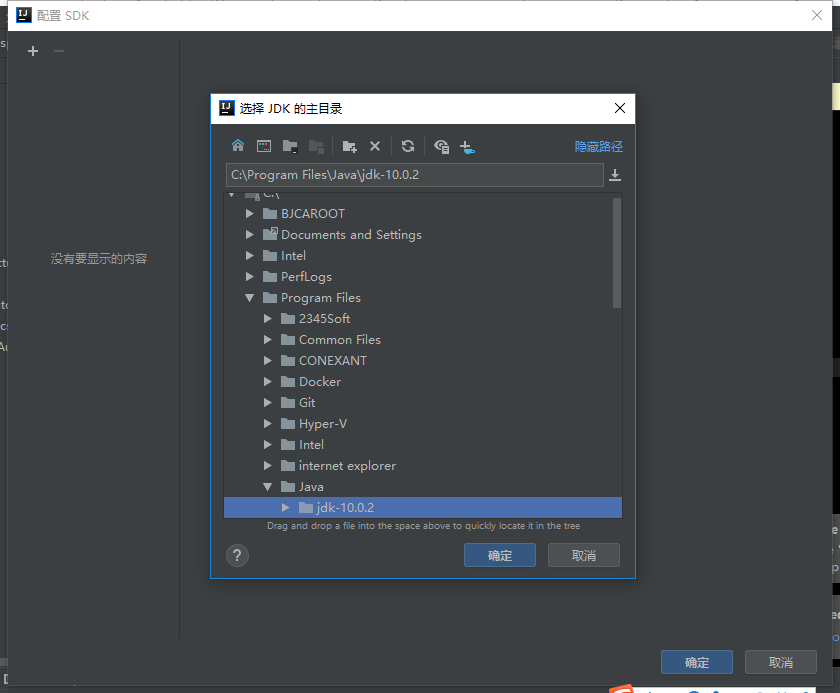Screen dimensions: 840x693
Task: Expand the PerfLogs folder
Action: point(250,277)
